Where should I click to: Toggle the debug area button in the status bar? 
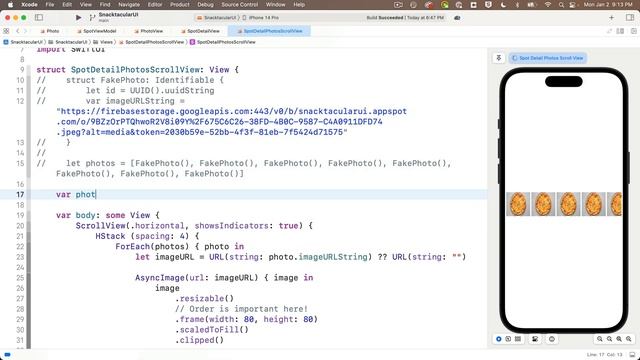632,355
